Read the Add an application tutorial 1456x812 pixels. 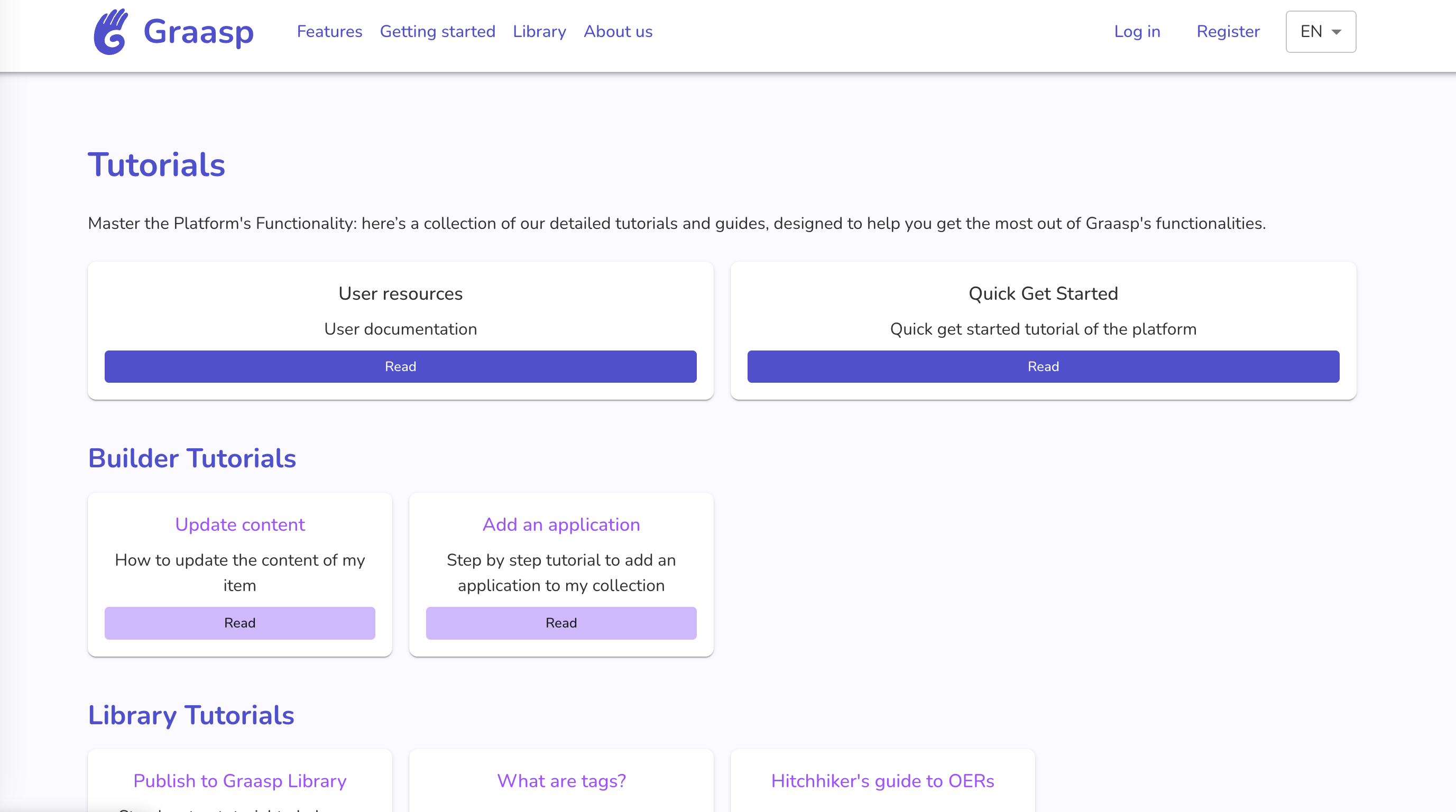(x=561, y=623)
